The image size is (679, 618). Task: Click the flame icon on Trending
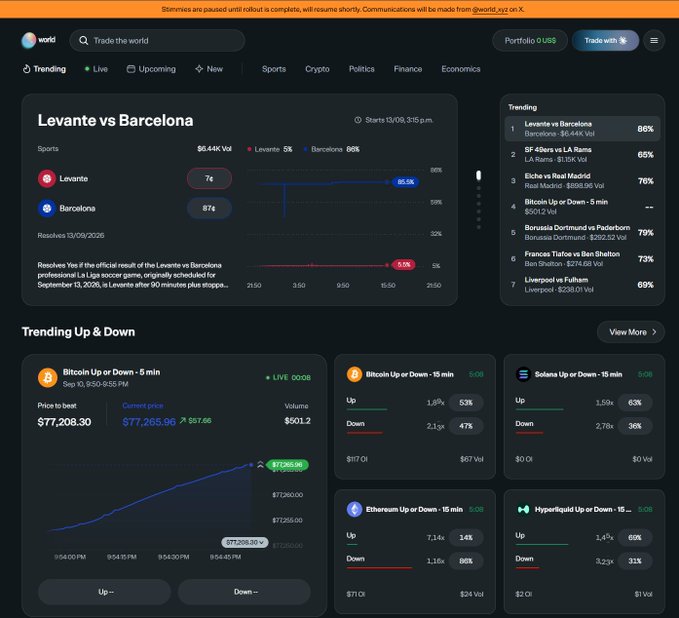point(26,69)
